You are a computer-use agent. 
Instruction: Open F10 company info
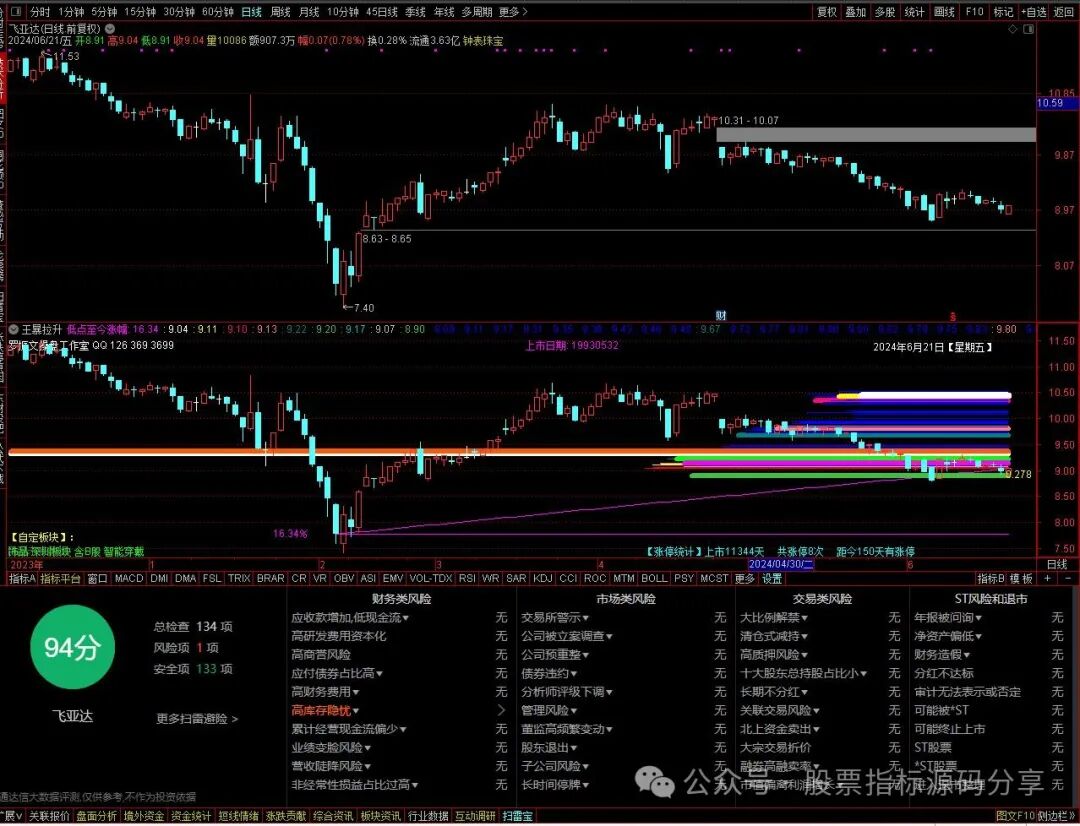(974, 12)
